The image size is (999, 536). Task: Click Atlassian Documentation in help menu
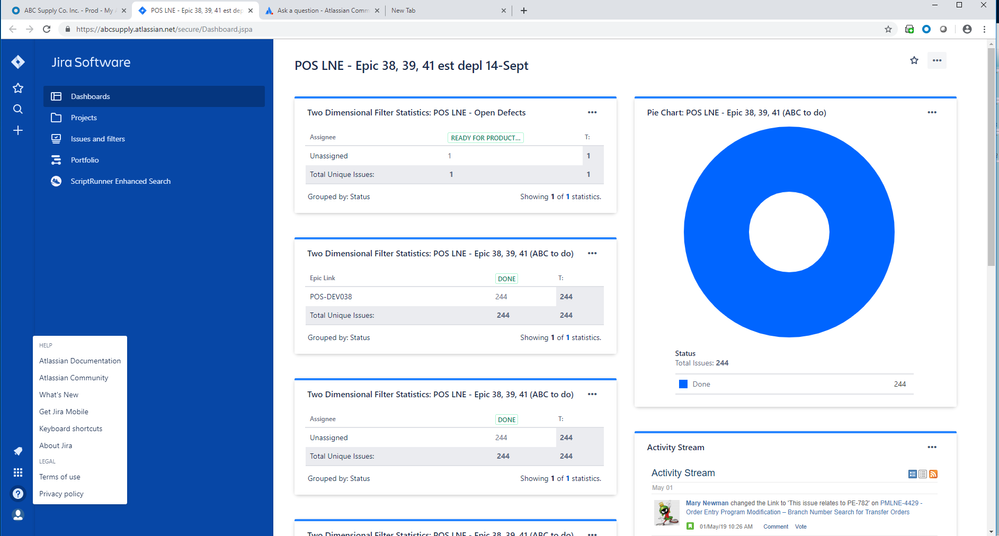pos(80,361)
